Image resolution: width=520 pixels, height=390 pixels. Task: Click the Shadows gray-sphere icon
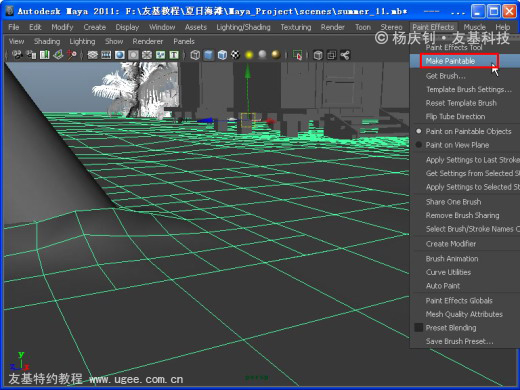click(262, 55)
